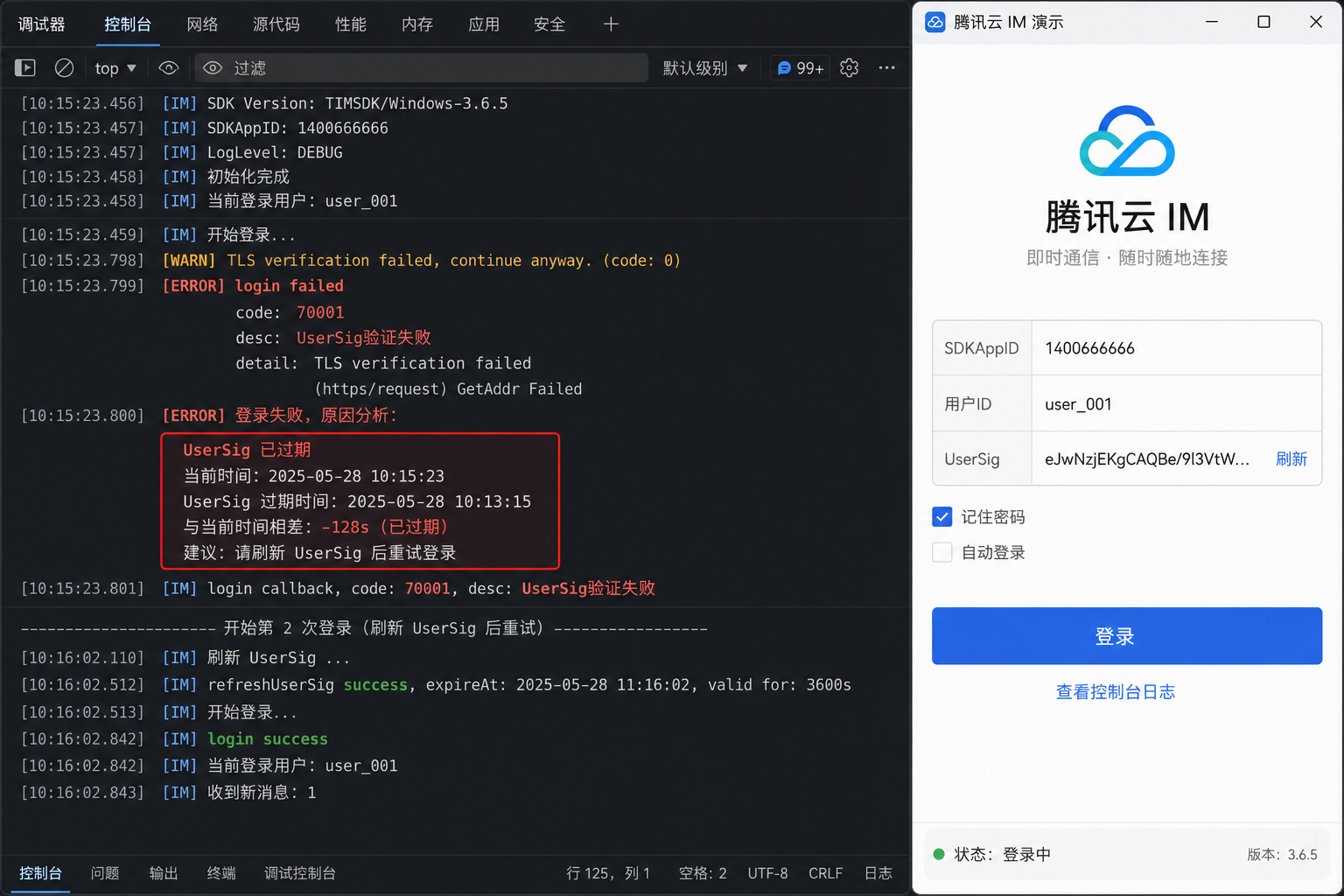
Task: Click the 空格: 2 indentation indicator
Action: pyautogui.click(x=703, y=873)
